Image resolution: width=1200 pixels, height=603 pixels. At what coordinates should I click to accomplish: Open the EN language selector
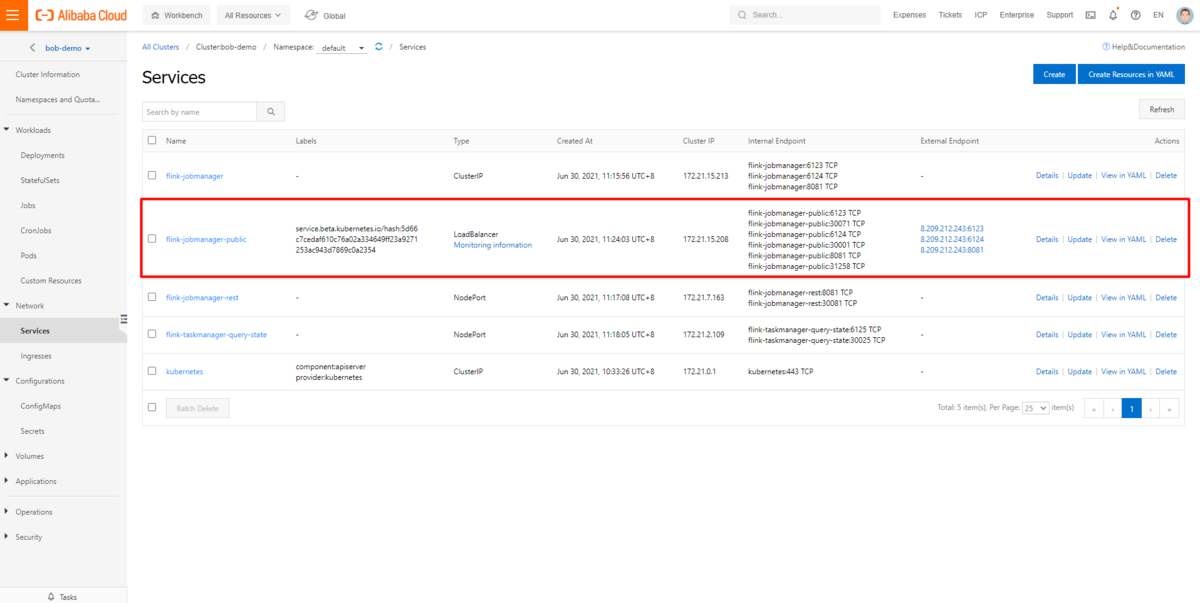(x=1158, y=15)
